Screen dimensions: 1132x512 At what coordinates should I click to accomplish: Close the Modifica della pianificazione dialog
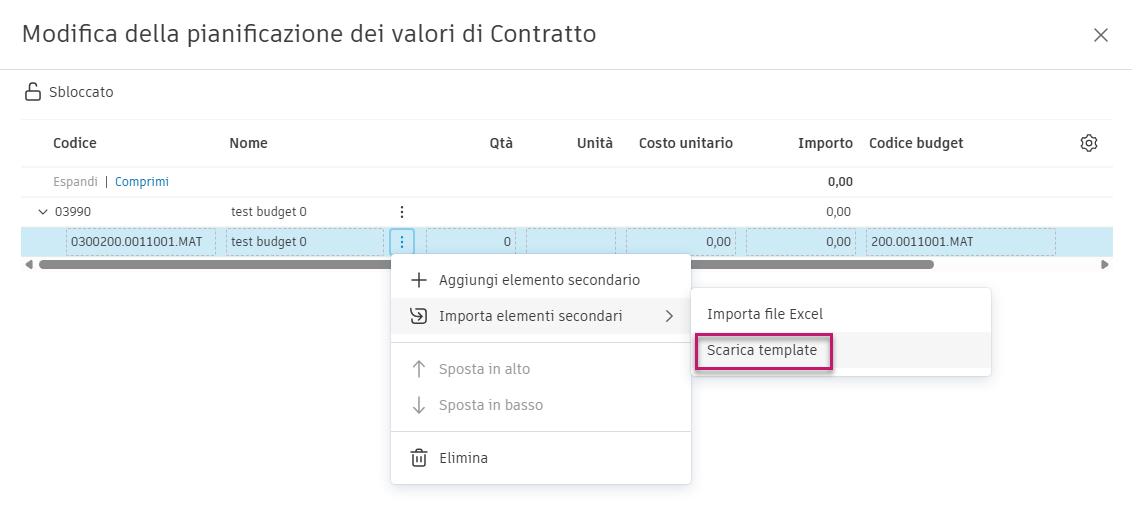(1101, 35)
